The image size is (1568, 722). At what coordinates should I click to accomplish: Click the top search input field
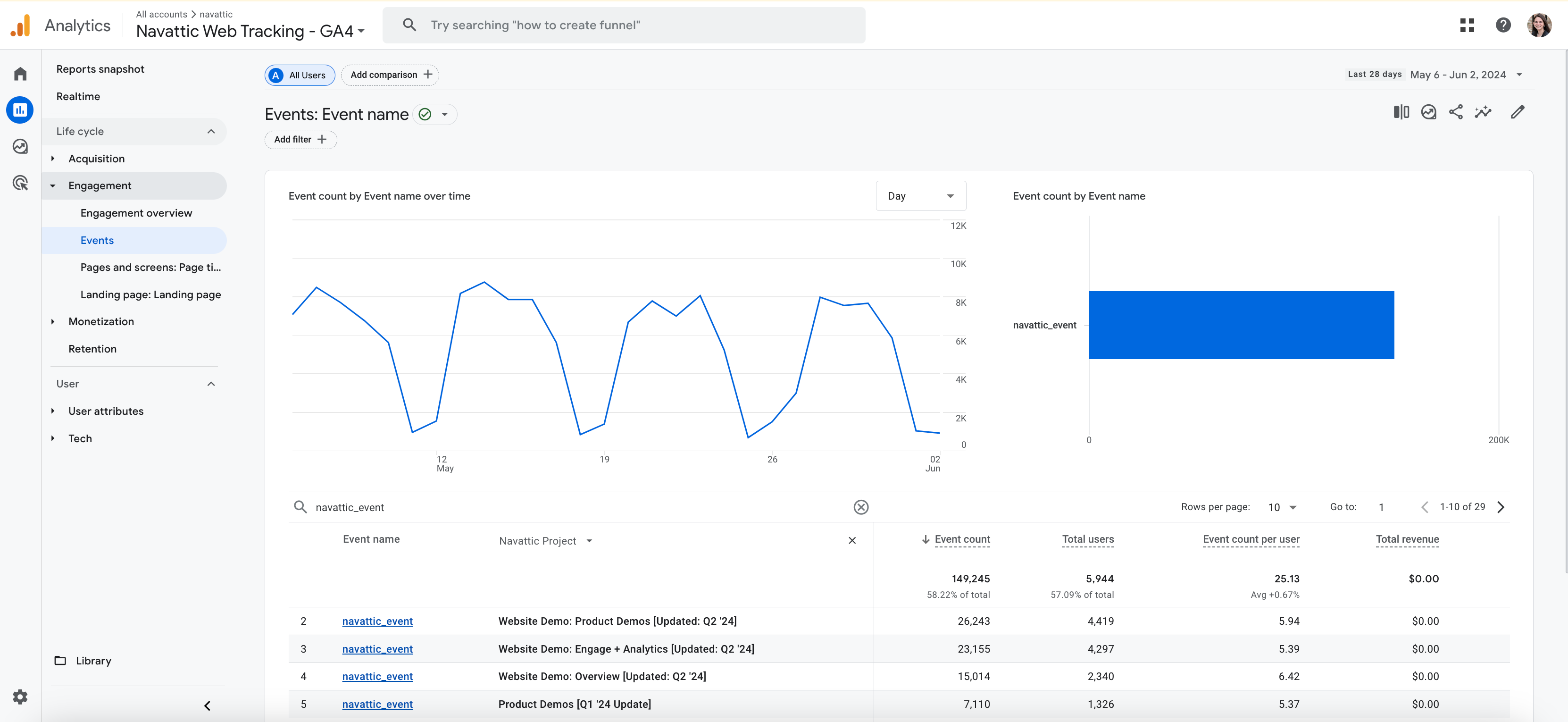pyautogui.click(x=624, y=25)
